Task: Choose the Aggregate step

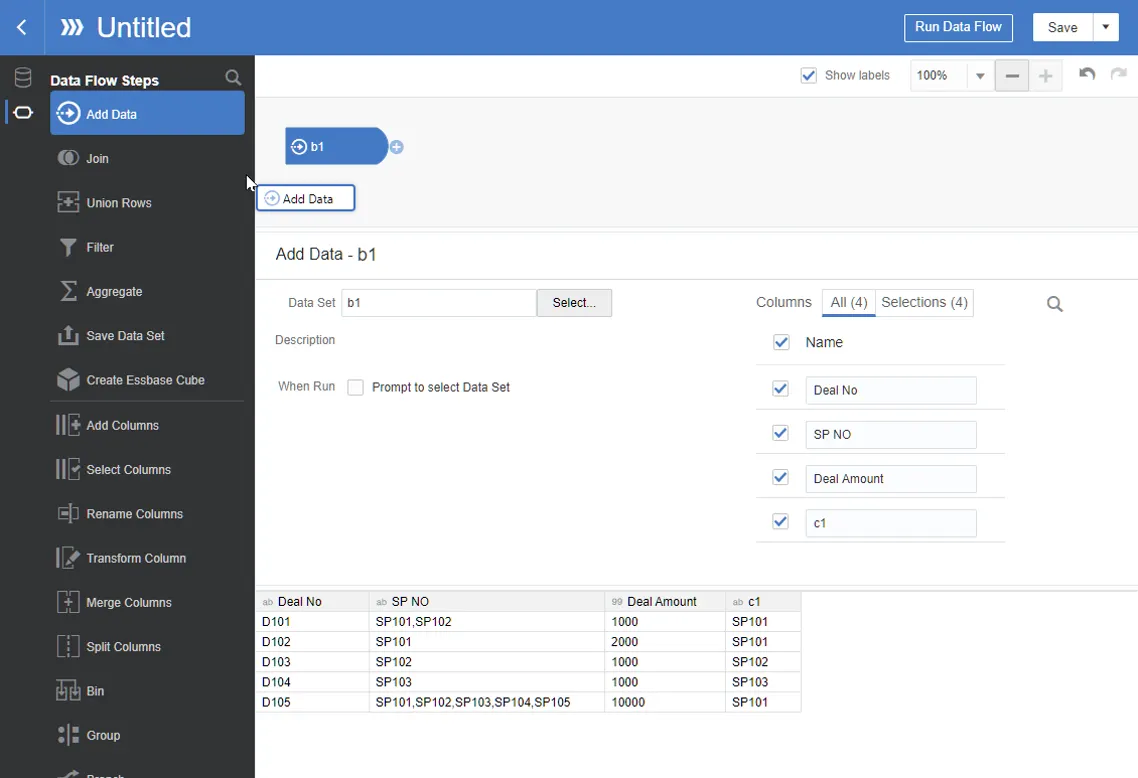Action: coord(114,292)
